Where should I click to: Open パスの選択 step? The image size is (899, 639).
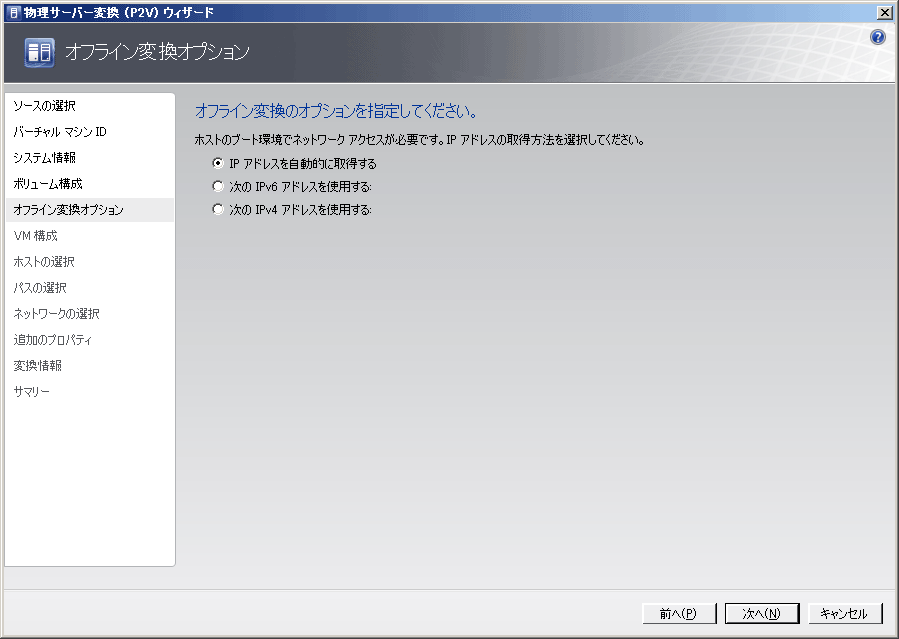(40, 288)
